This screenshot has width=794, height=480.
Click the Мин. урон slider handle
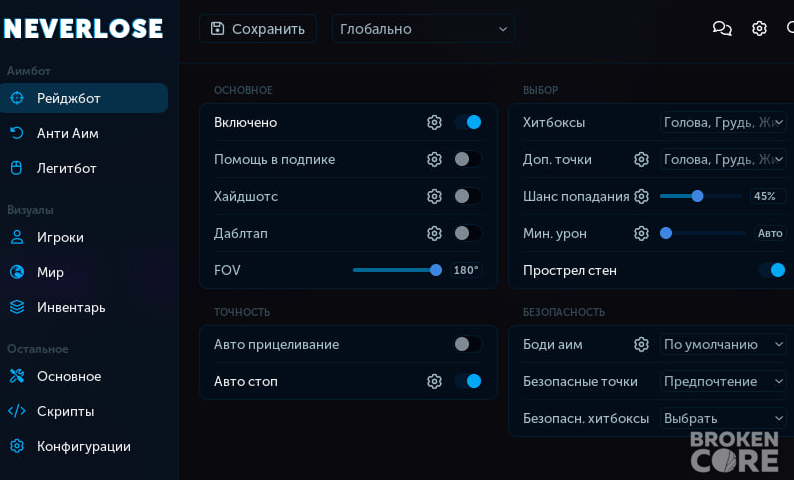[x=666, y=233]
